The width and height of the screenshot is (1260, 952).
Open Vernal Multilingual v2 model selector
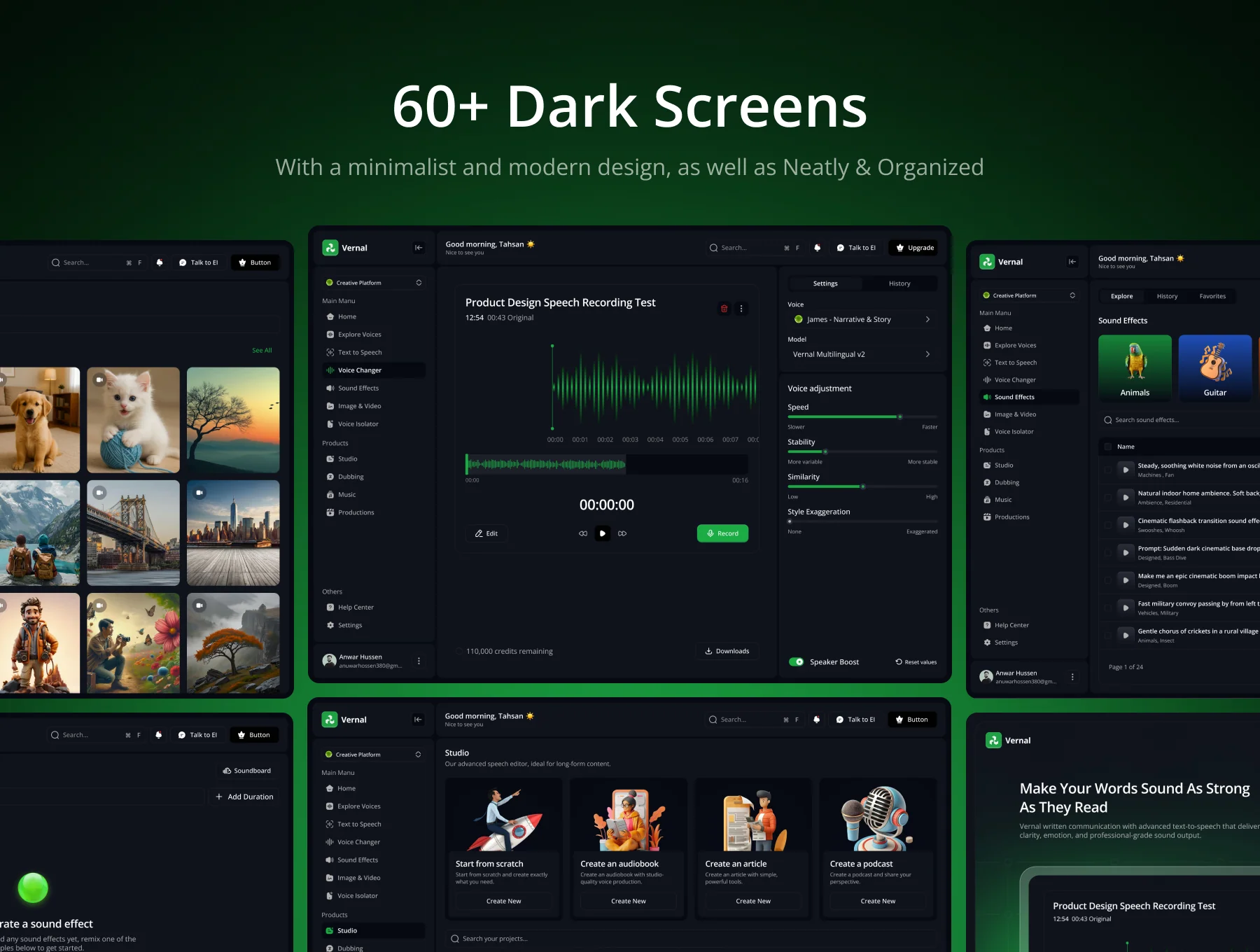[862, 354]
